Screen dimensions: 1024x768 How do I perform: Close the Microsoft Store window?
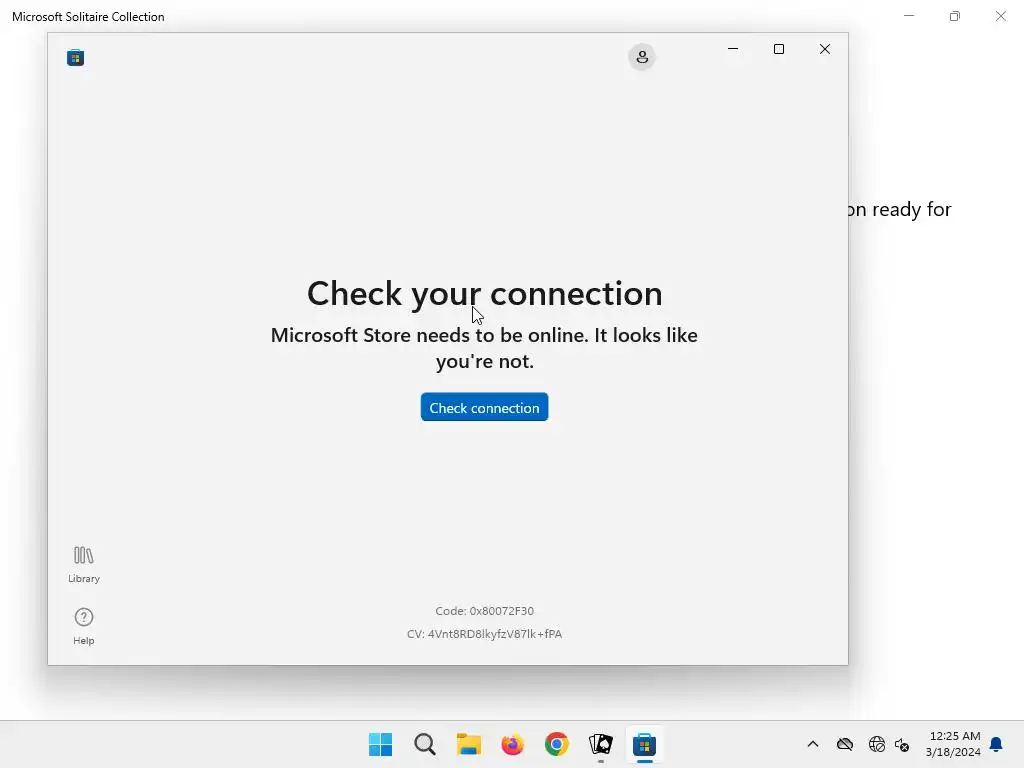825,49
